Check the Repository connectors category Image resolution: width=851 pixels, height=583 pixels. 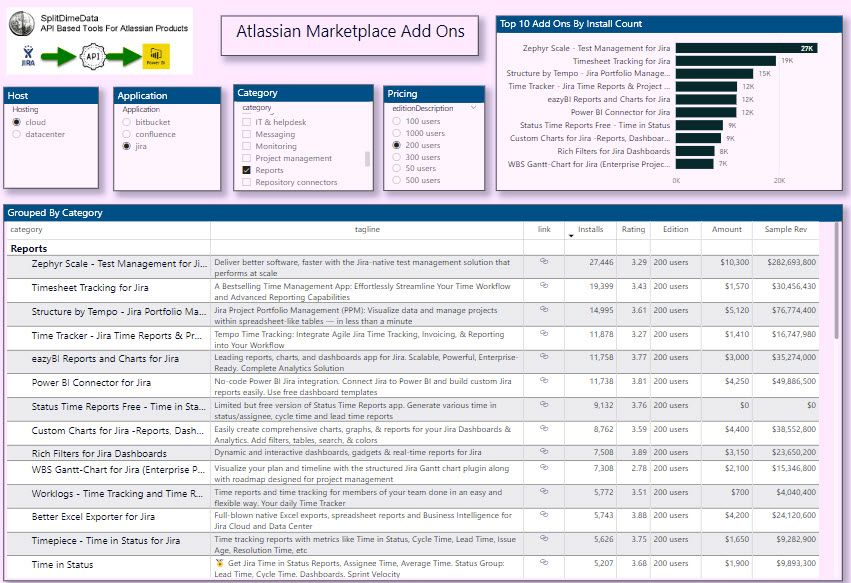(x=246, y=182)
